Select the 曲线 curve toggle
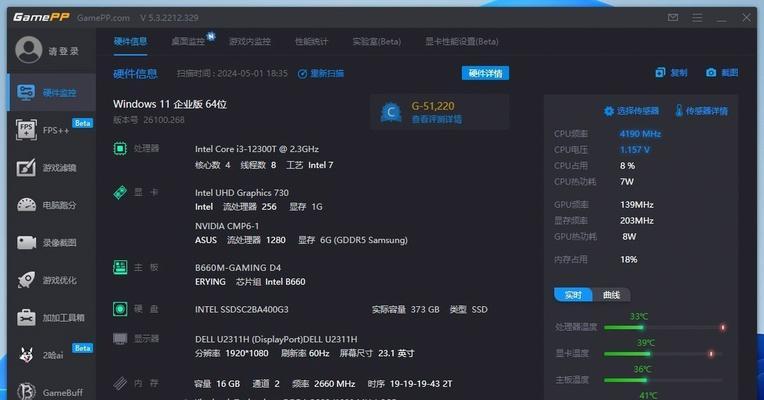 (611, 295)
